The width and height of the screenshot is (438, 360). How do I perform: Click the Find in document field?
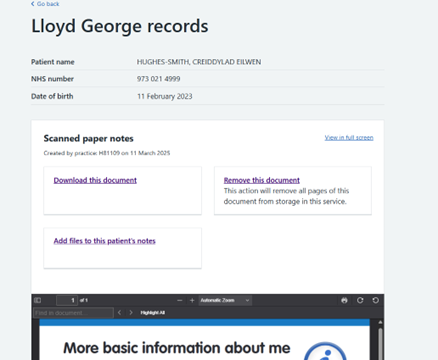(x=73, y=313)
